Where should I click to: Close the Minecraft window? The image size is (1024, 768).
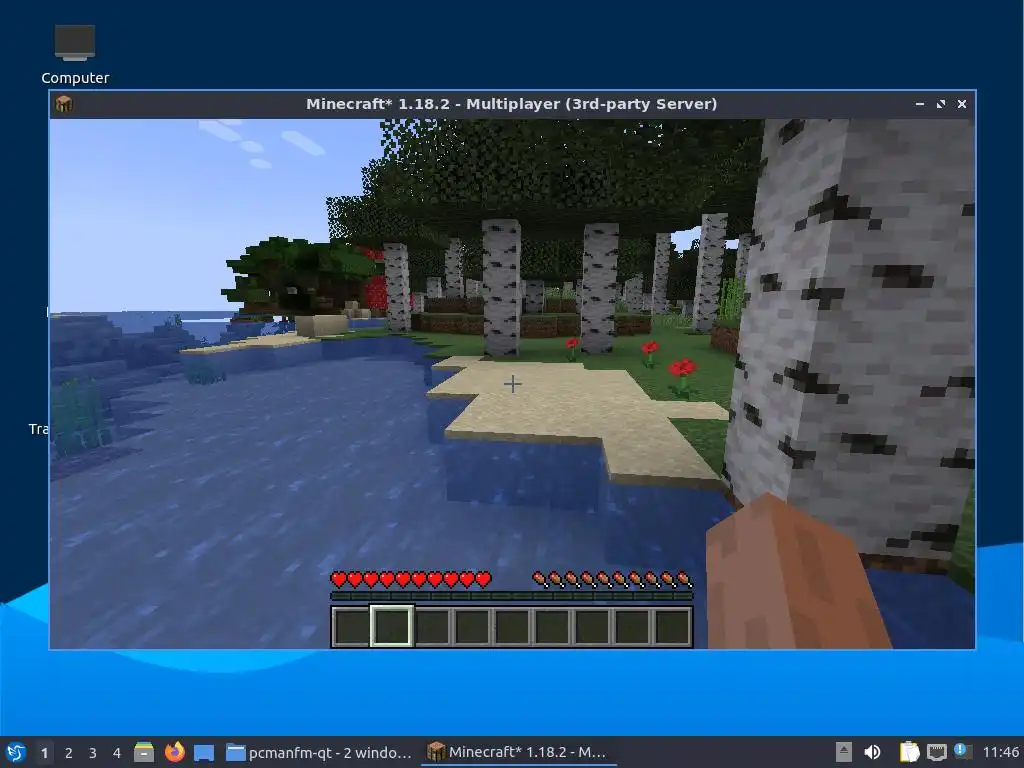[961, 104]
